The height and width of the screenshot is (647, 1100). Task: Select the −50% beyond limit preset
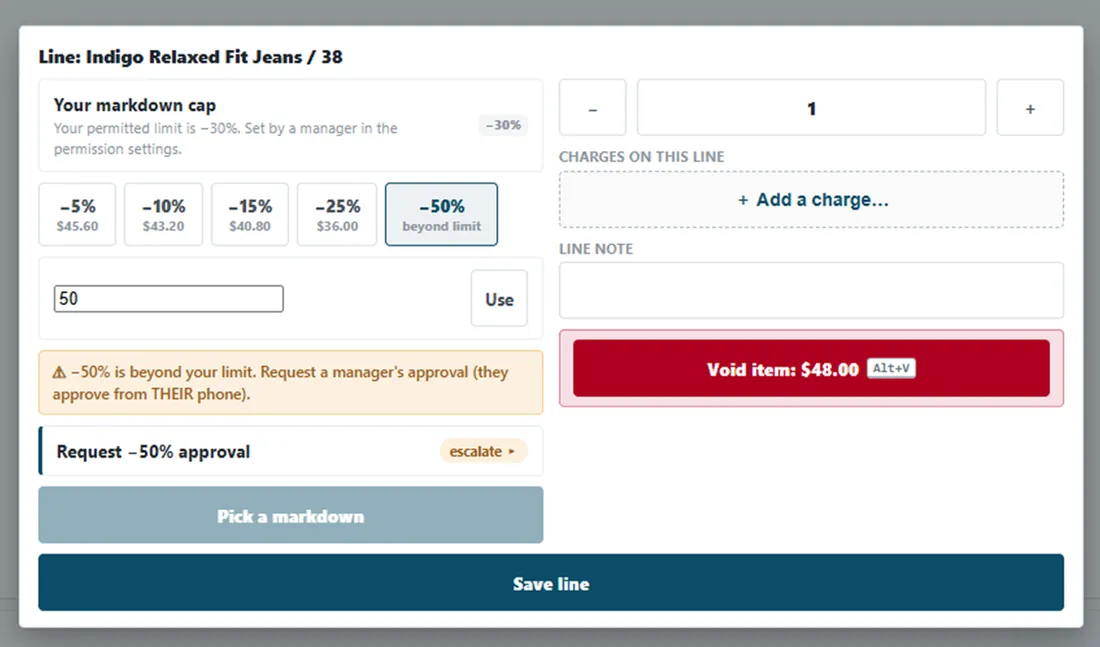click(x=441, y=215)
